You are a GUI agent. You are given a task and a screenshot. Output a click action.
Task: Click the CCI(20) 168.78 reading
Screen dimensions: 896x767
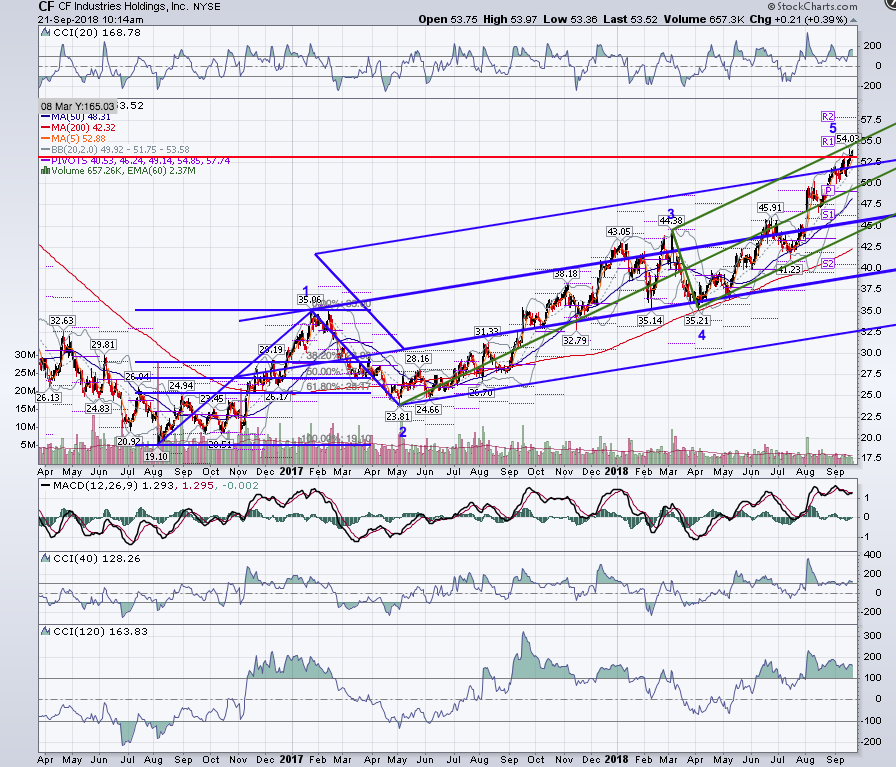[97, 33]
